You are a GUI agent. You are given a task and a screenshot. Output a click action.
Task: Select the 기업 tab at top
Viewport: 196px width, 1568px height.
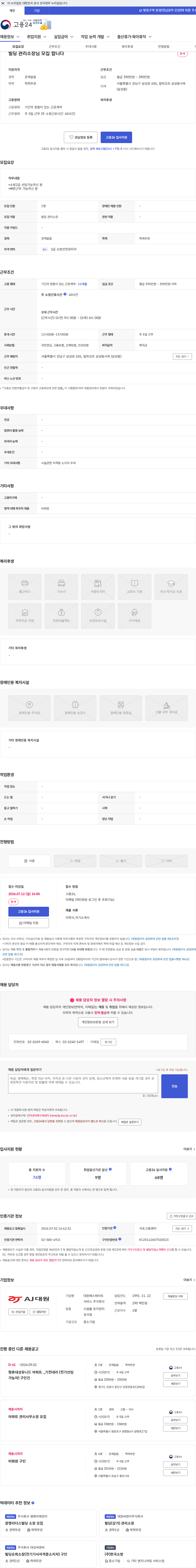pos(37,10)
